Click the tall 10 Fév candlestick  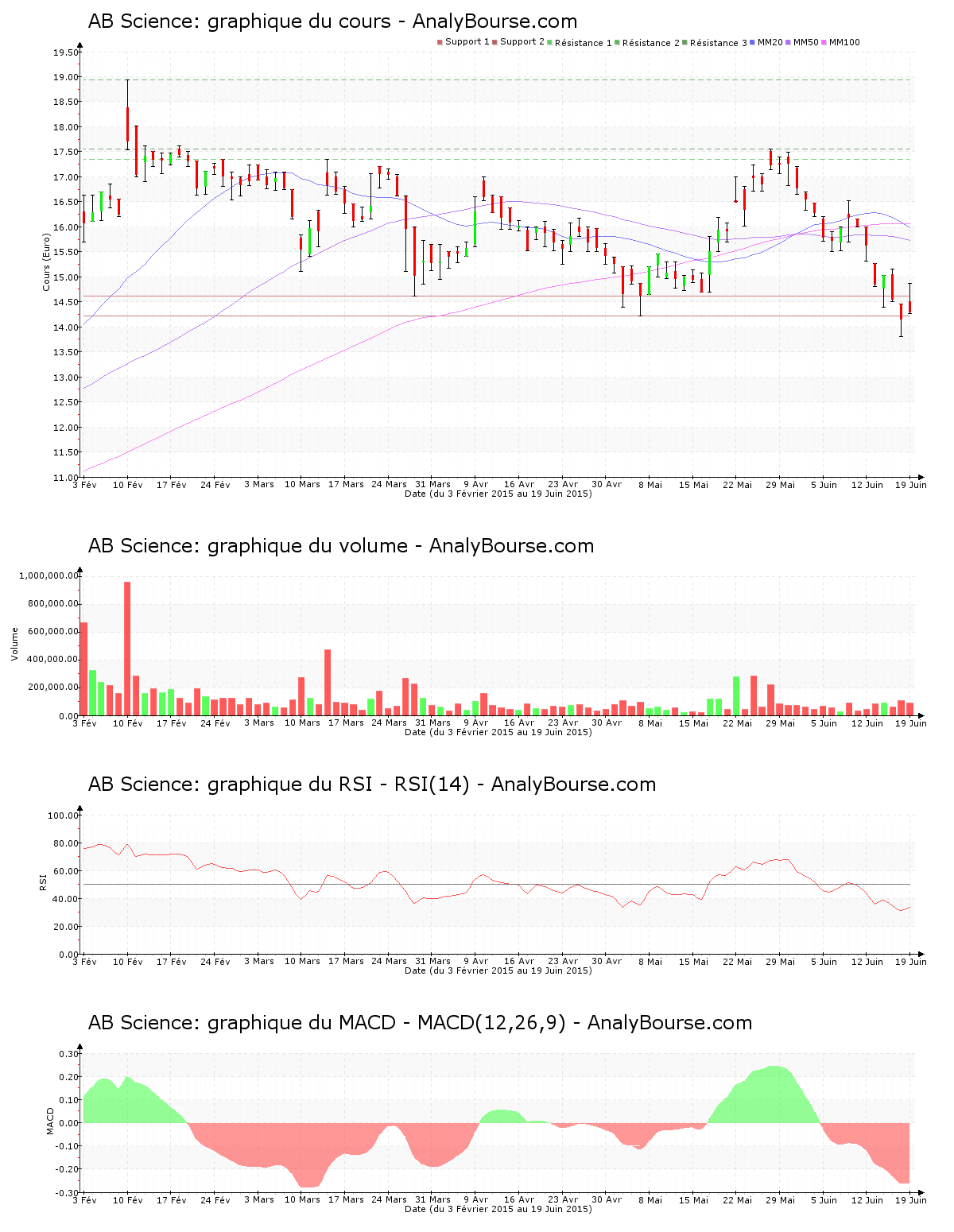pyautogui.click(x=127, y=114)
